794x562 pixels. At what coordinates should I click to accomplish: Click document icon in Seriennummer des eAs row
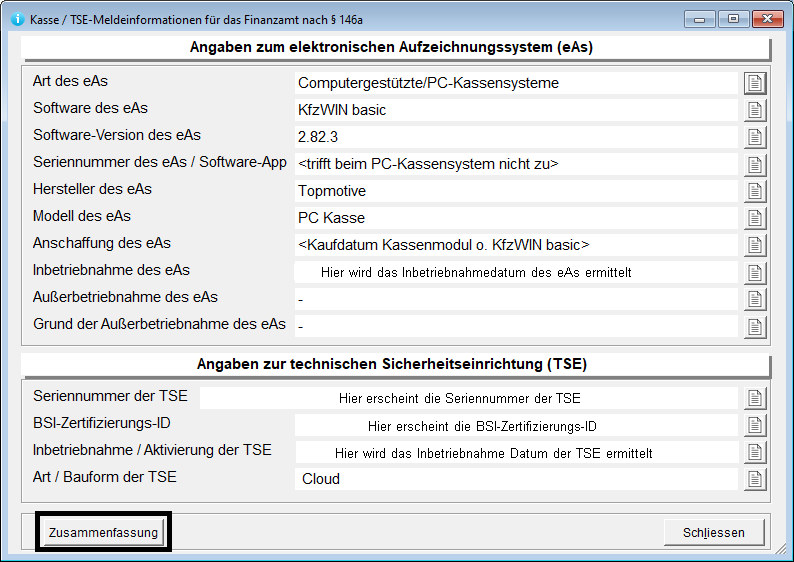click(x=755, y=165)
